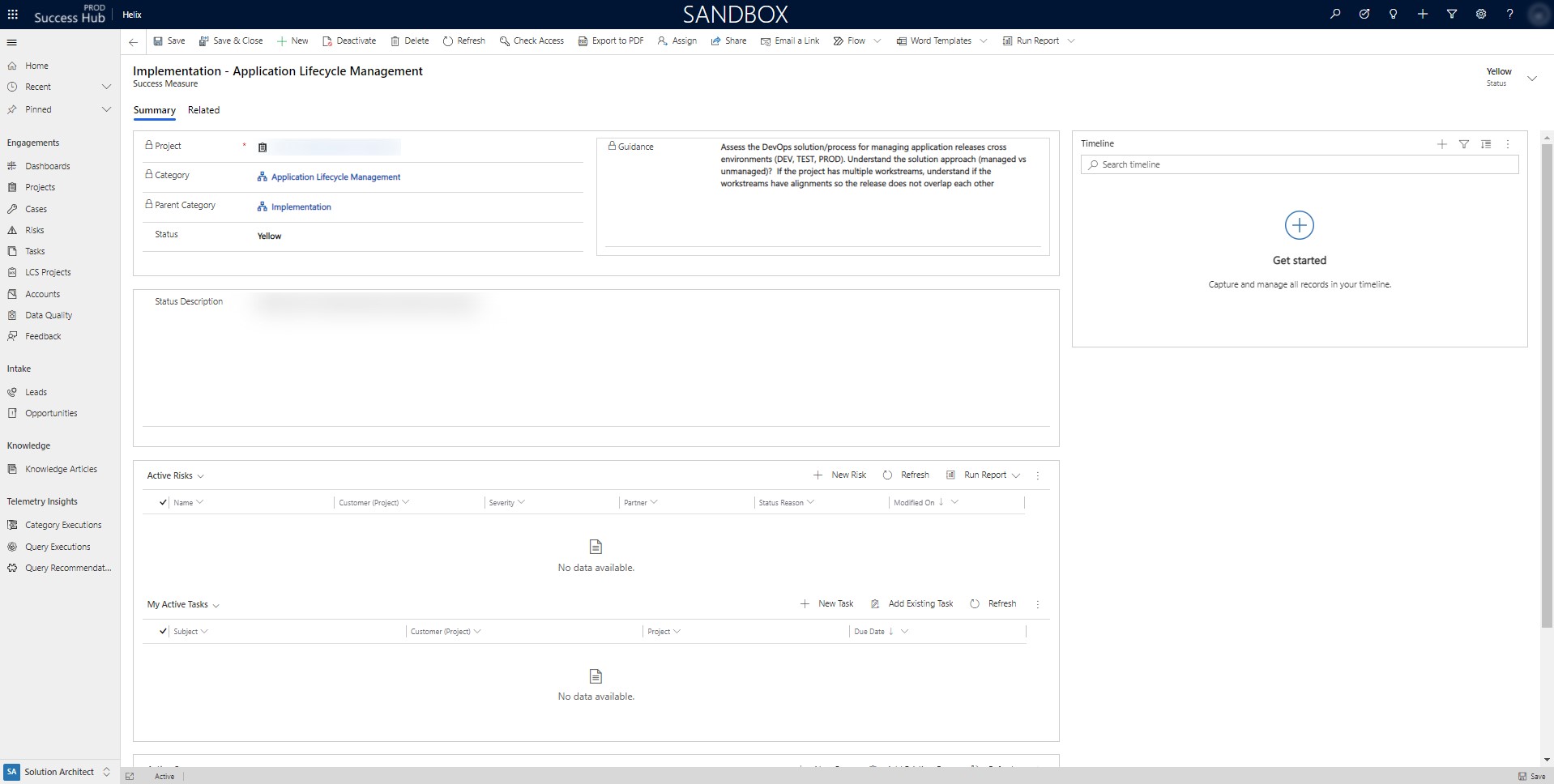
Task: Click the Save icon in command bar
Action: tap(159, 41)
